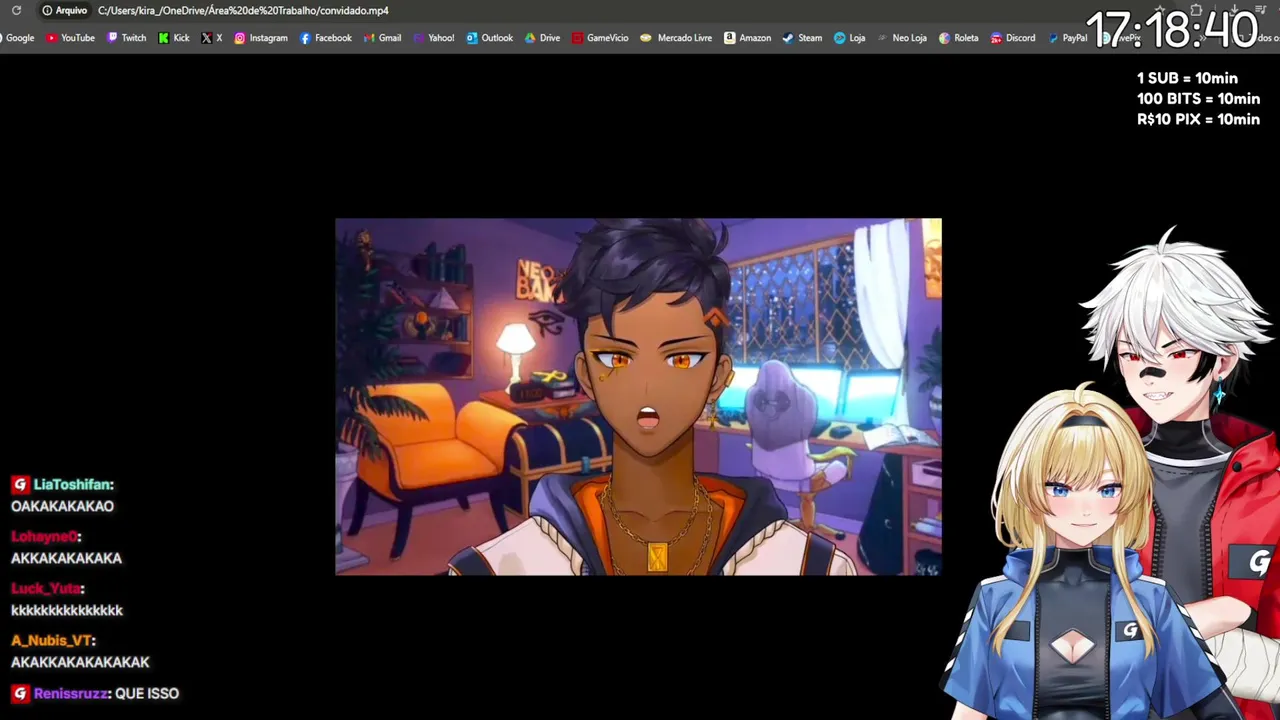Click chat message QUE ISSO

147,693
